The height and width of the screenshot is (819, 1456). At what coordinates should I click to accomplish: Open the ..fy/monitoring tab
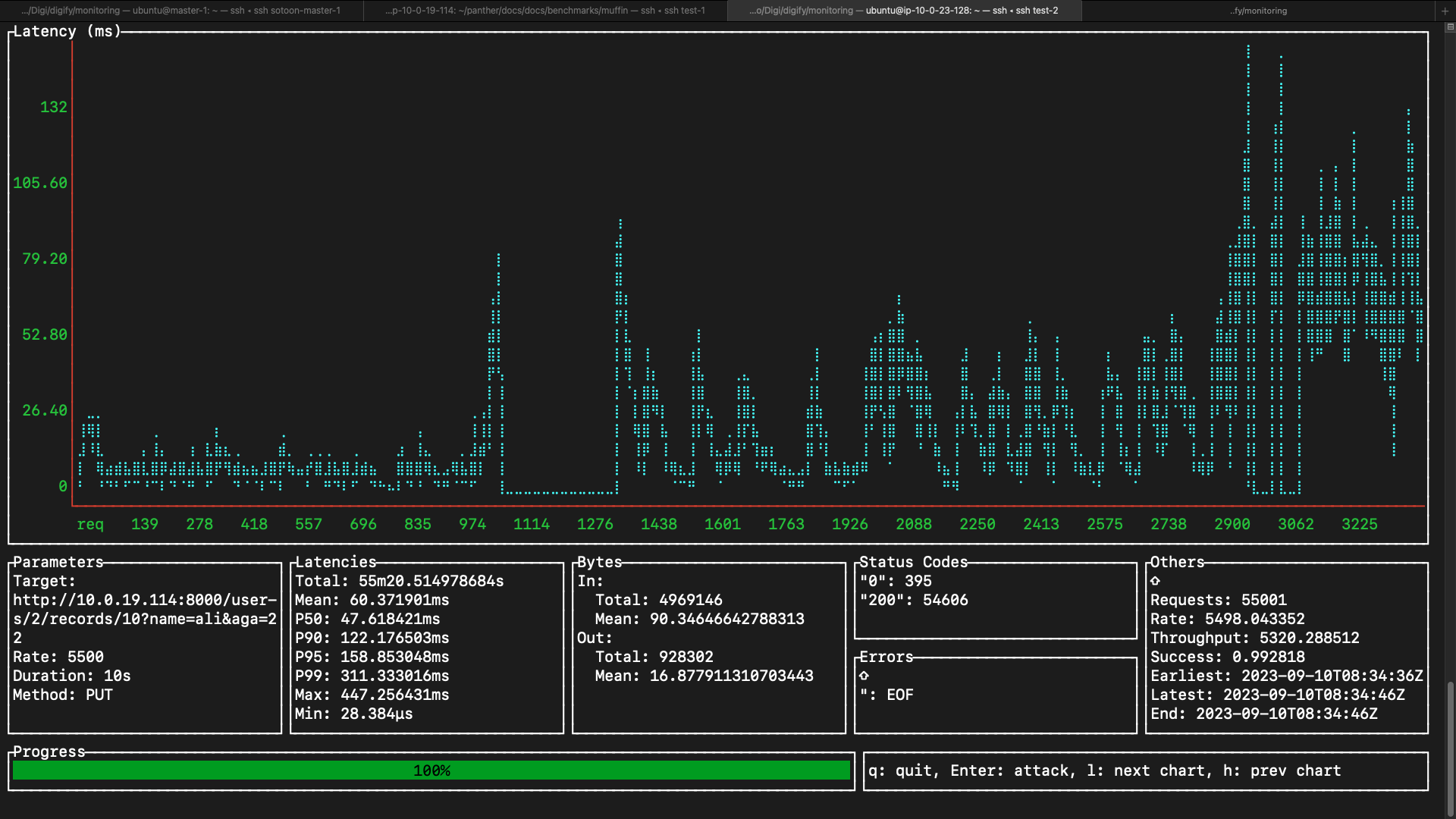pyautogui.click(x=1258, y=11)
